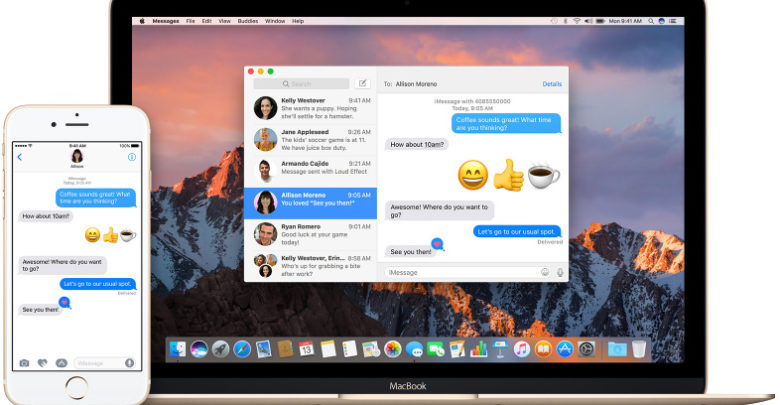Open Launchpad rocket icon in Dock

coord(220,349)
